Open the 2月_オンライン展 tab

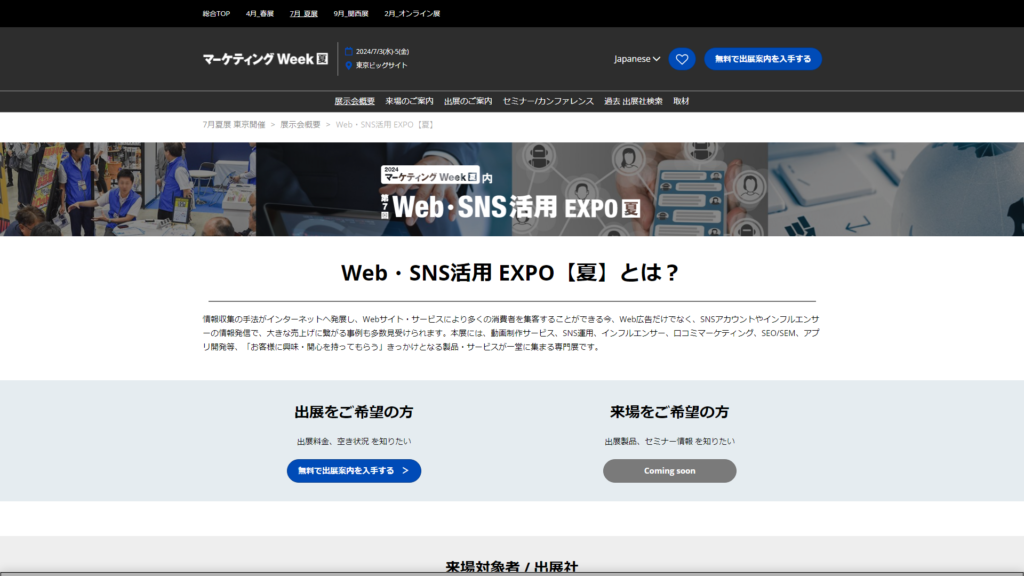[x=412, y=14]
